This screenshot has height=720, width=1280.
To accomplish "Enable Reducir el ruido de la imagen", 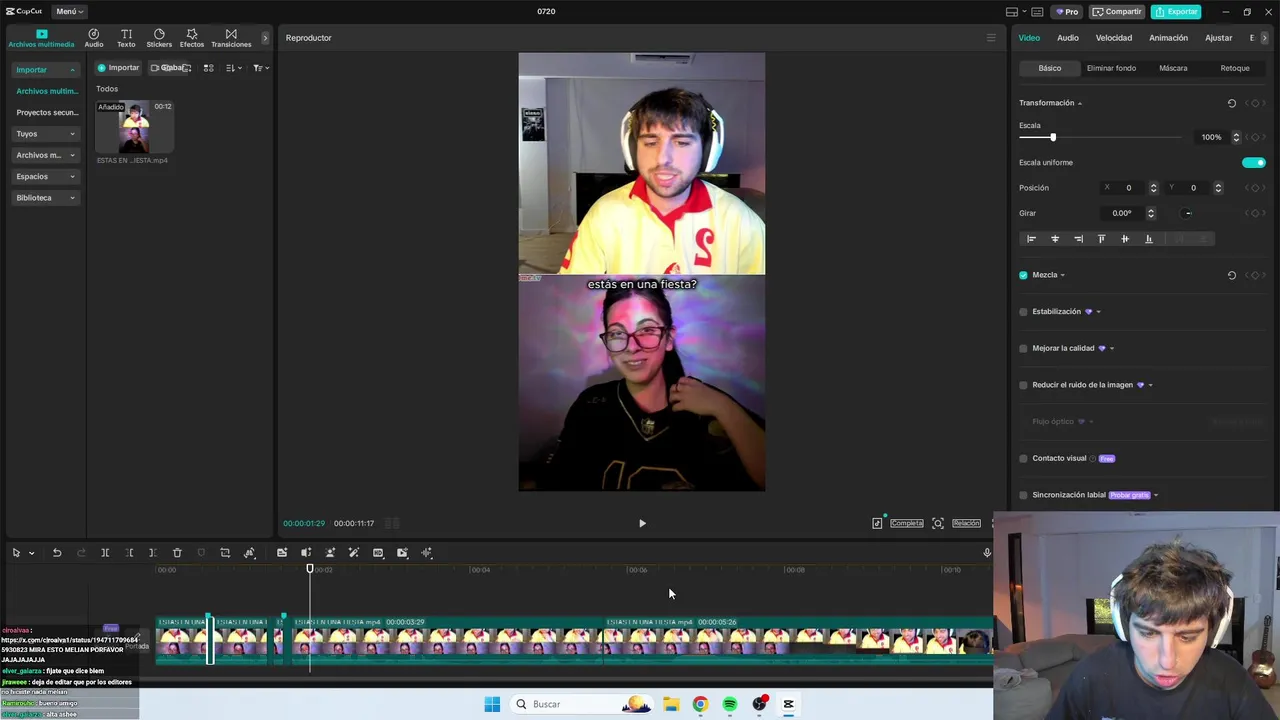I will 1023,385.
